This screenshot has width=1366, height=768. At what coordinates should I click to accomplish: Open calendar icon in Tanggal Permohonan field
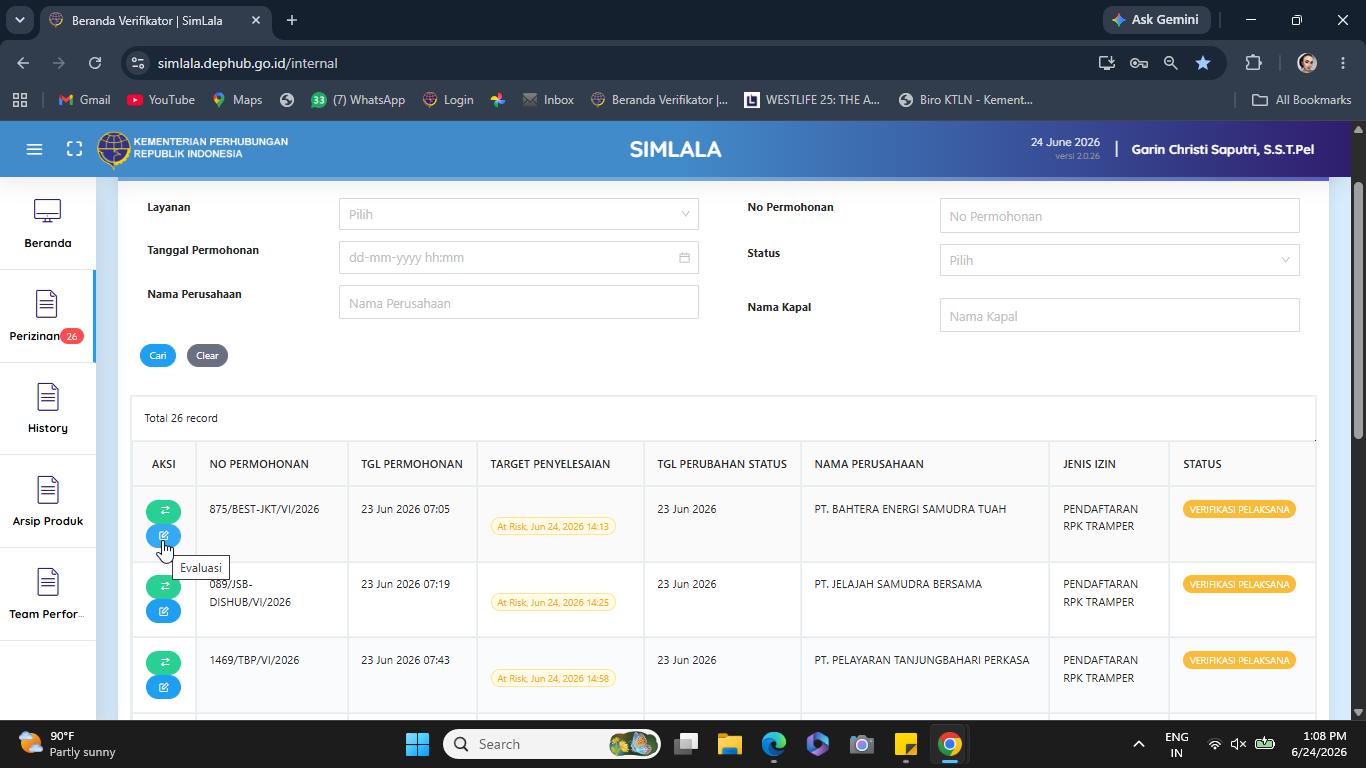(684, 258)
